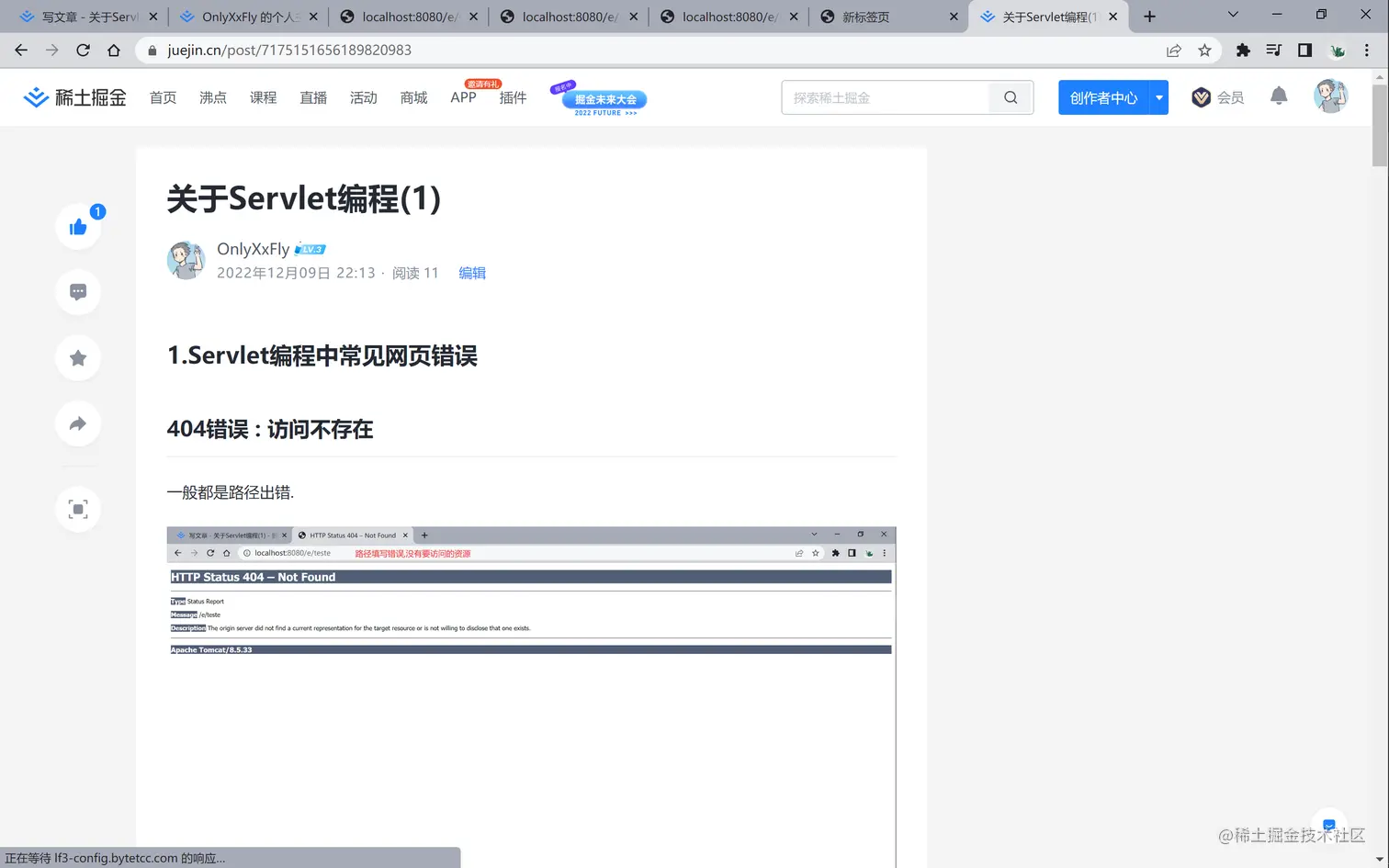Open the 会员 membership link
1389x868 pixels.
click(1218, 97)
